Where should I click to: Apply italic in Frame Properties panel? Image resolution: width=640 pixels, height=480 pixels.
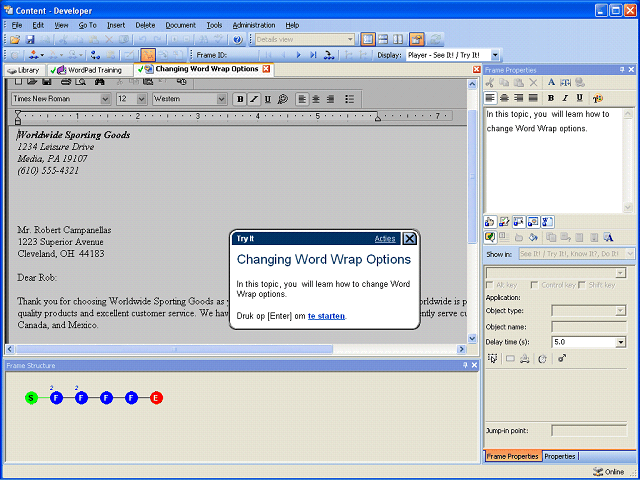(x=565, y=98)
